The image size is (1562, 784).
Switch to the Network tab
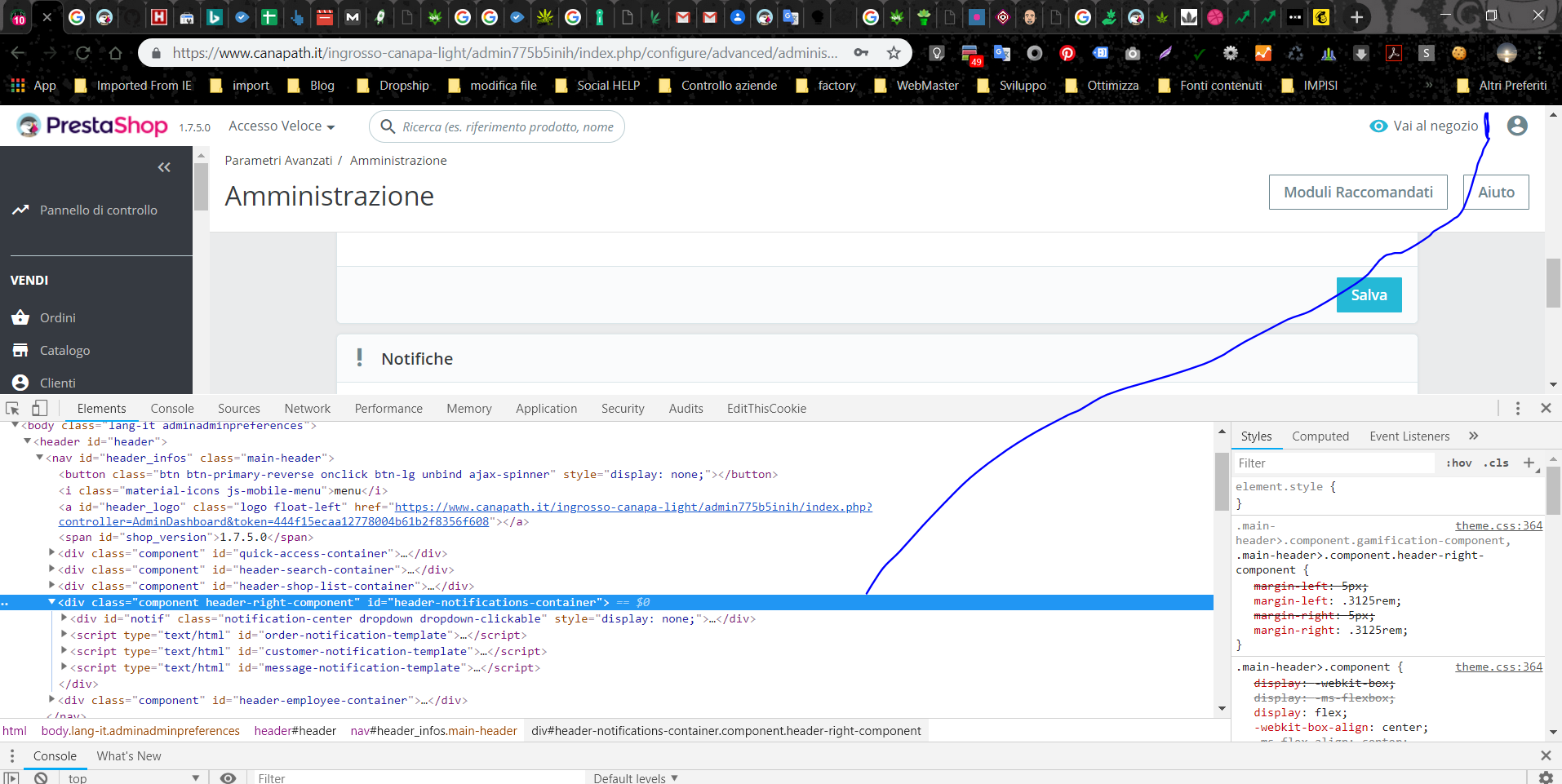click(x=308, y=409)
